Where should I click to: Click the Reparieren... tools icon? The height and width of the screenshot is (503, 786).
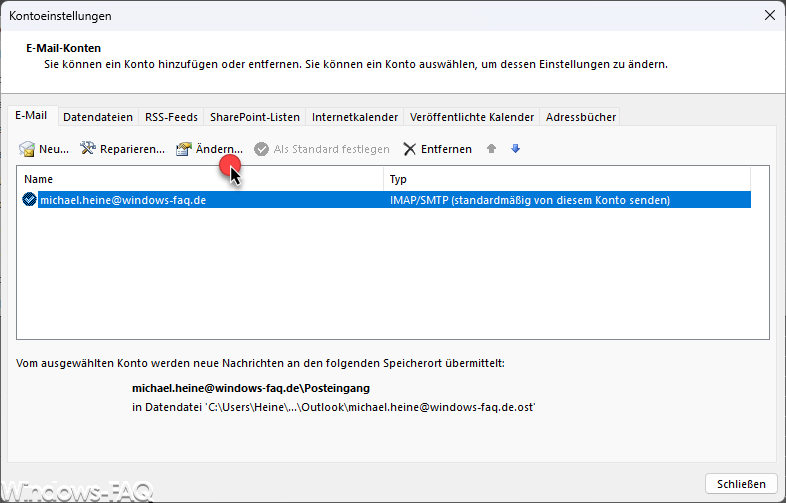click(88, 148)
